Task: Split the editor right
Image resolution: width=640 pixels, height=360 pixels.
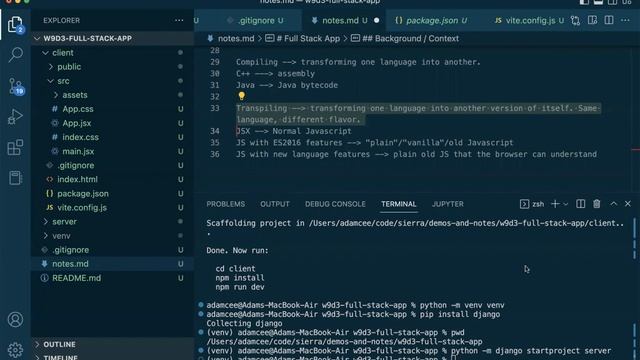Action: pyautogui.click(x=609, y=20)
